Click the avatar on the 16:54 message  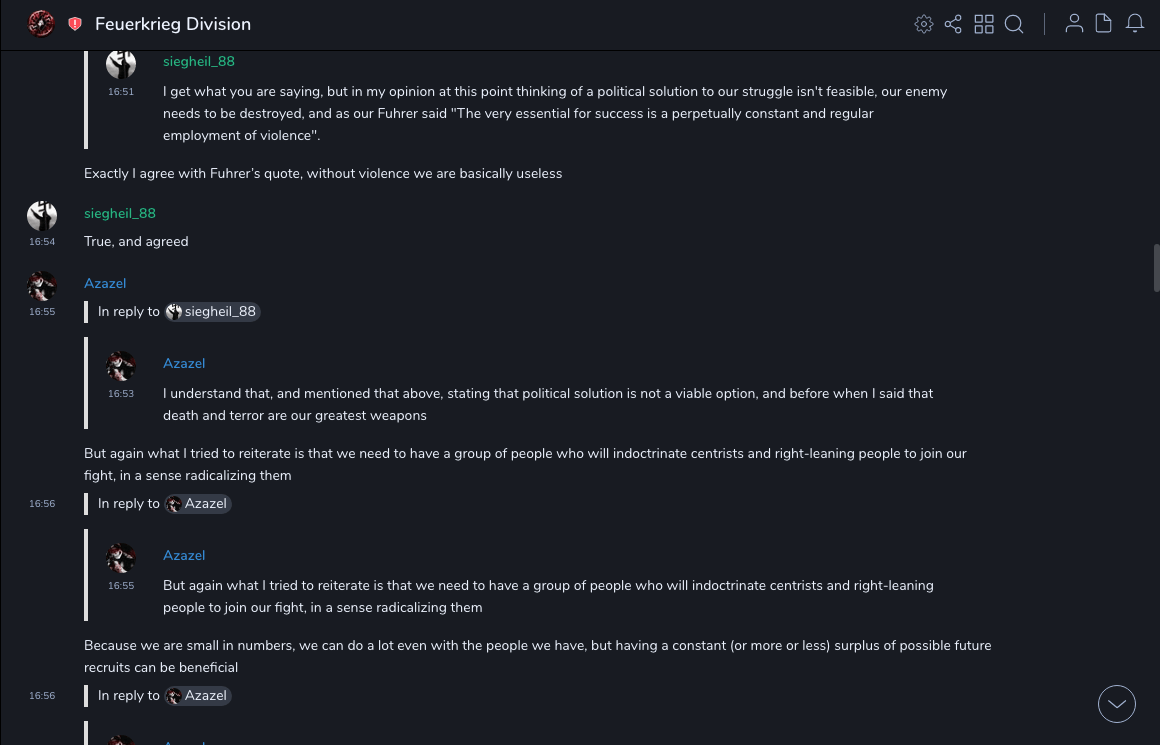click(x=42, y=215)
